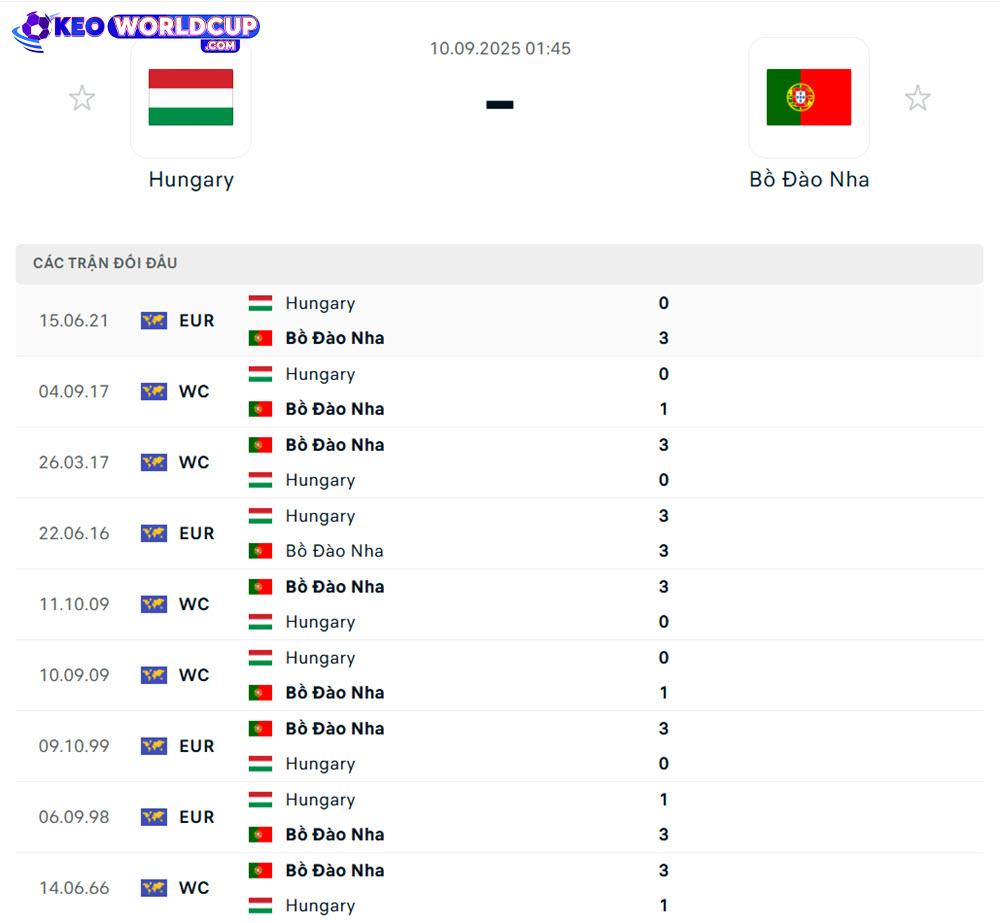This screenshot has height=923, width=1000.
Task: Click competition icon in 14.06.66 row
Action: (154, 887)
